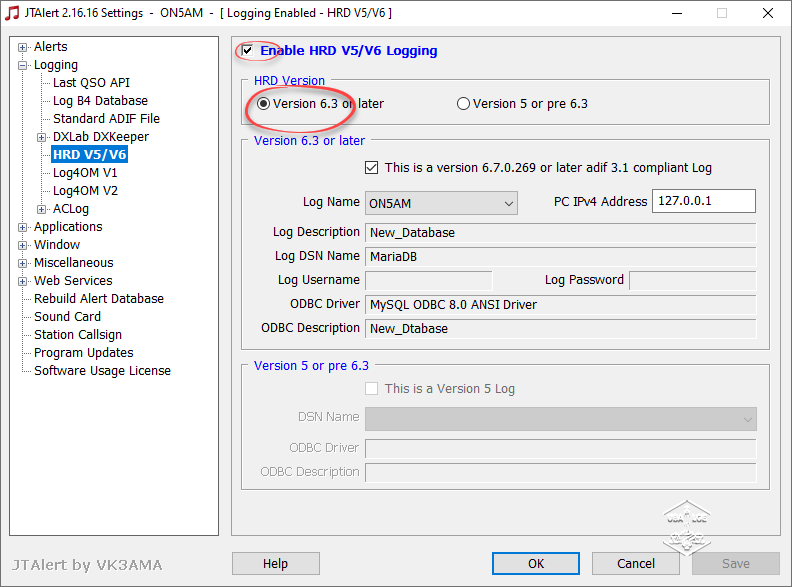792x587 pixels.
Task: Click the Log DSN Name field
Action: pos(561,257)
